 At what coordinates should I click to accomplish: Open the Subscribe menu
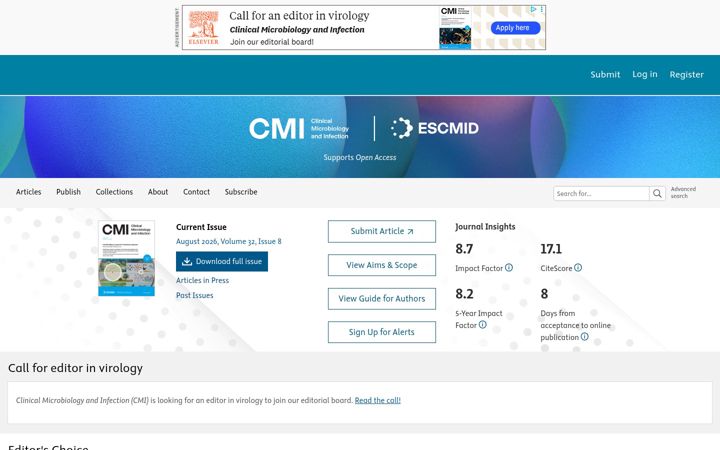tap(241, 192)
